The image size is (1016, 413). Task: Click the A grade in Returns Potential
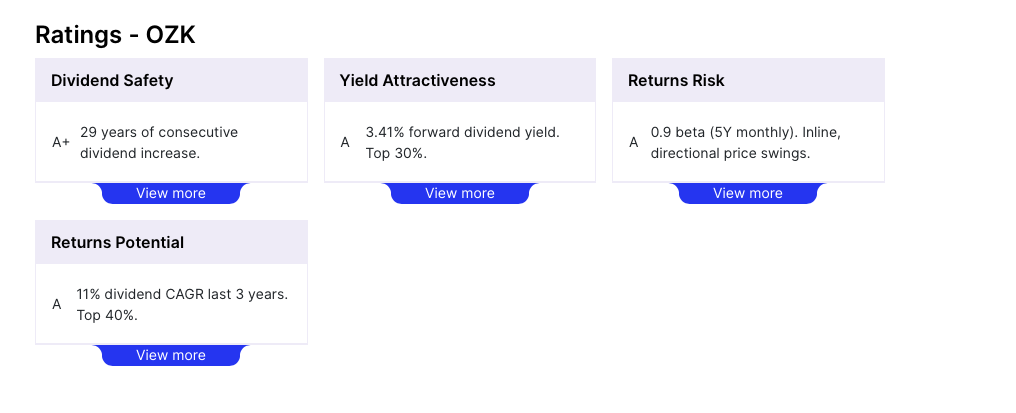point(57,305)
